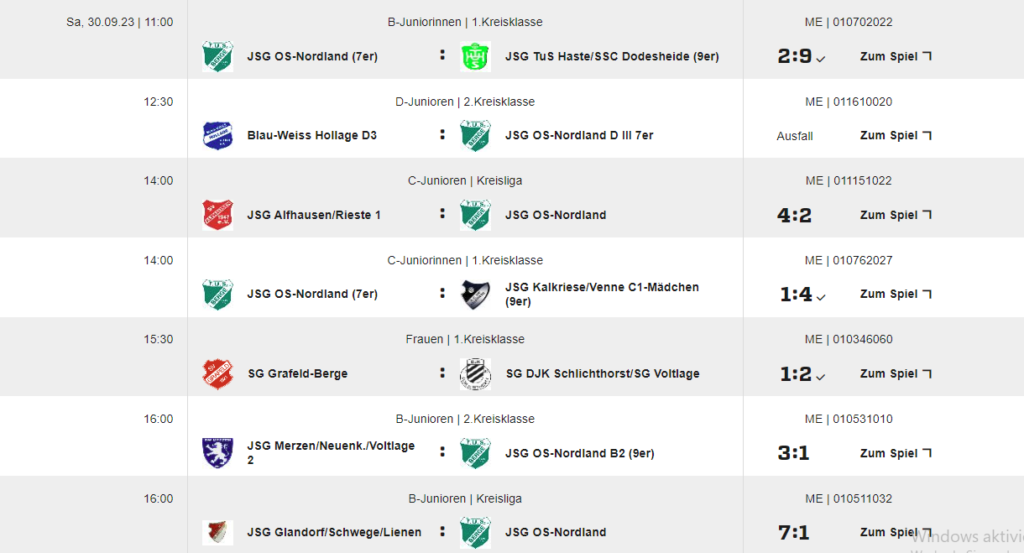Click team name SG DJK Schlichthorst/SG Voltlage
The height and width of the screenshot is (553, 1024).
point(602,373)
